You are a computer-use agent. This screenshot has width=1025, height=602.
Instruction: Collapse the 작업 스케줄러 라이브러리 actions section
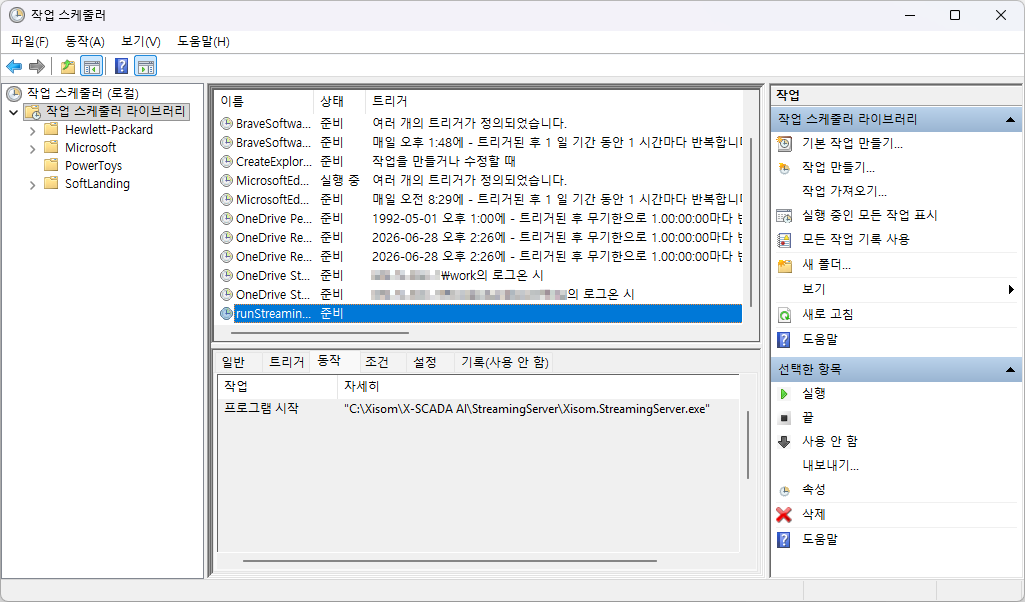1010,120
